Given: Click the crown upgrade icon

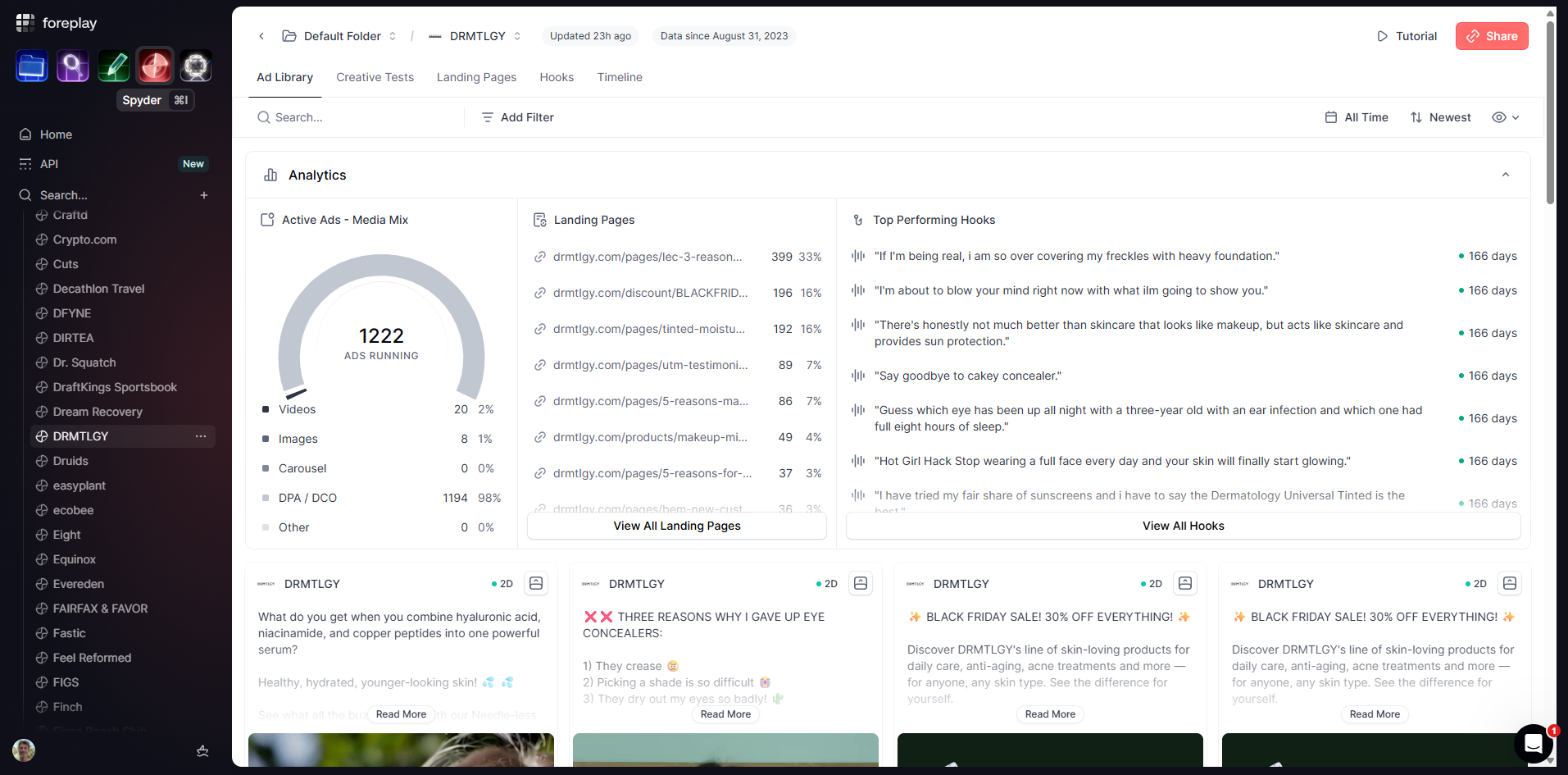Looking at the screenshot, I should (x=202, y=750).
